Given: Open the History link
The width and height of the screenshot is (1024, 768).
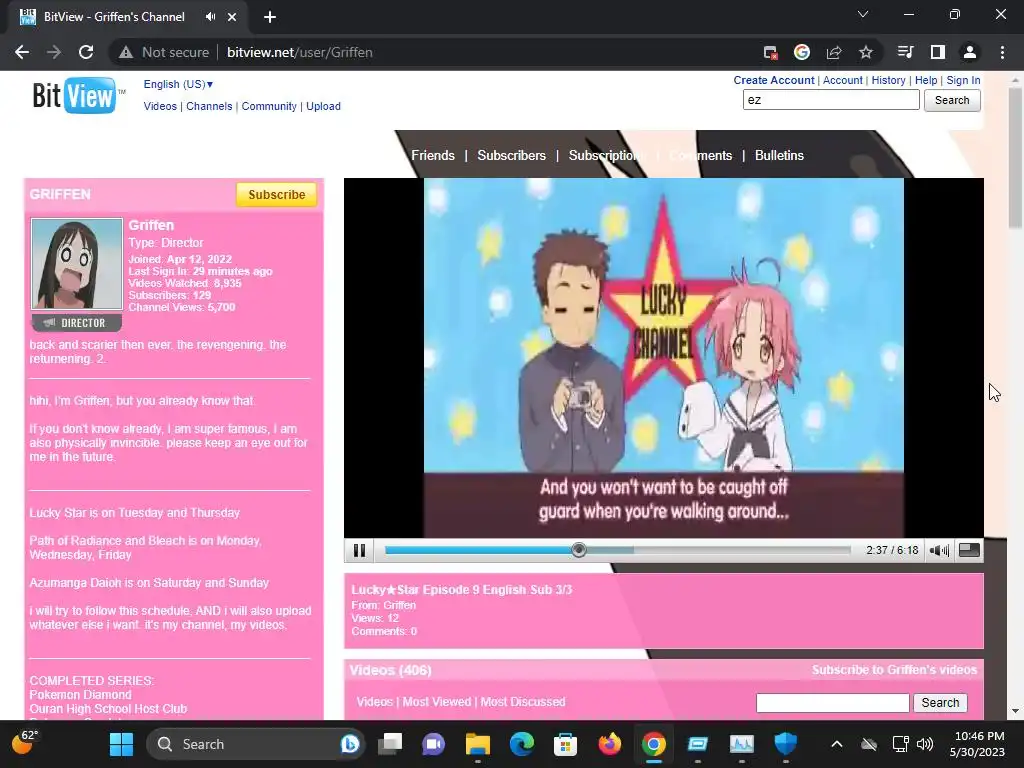Looking at the screenshot, I should 888,80.
